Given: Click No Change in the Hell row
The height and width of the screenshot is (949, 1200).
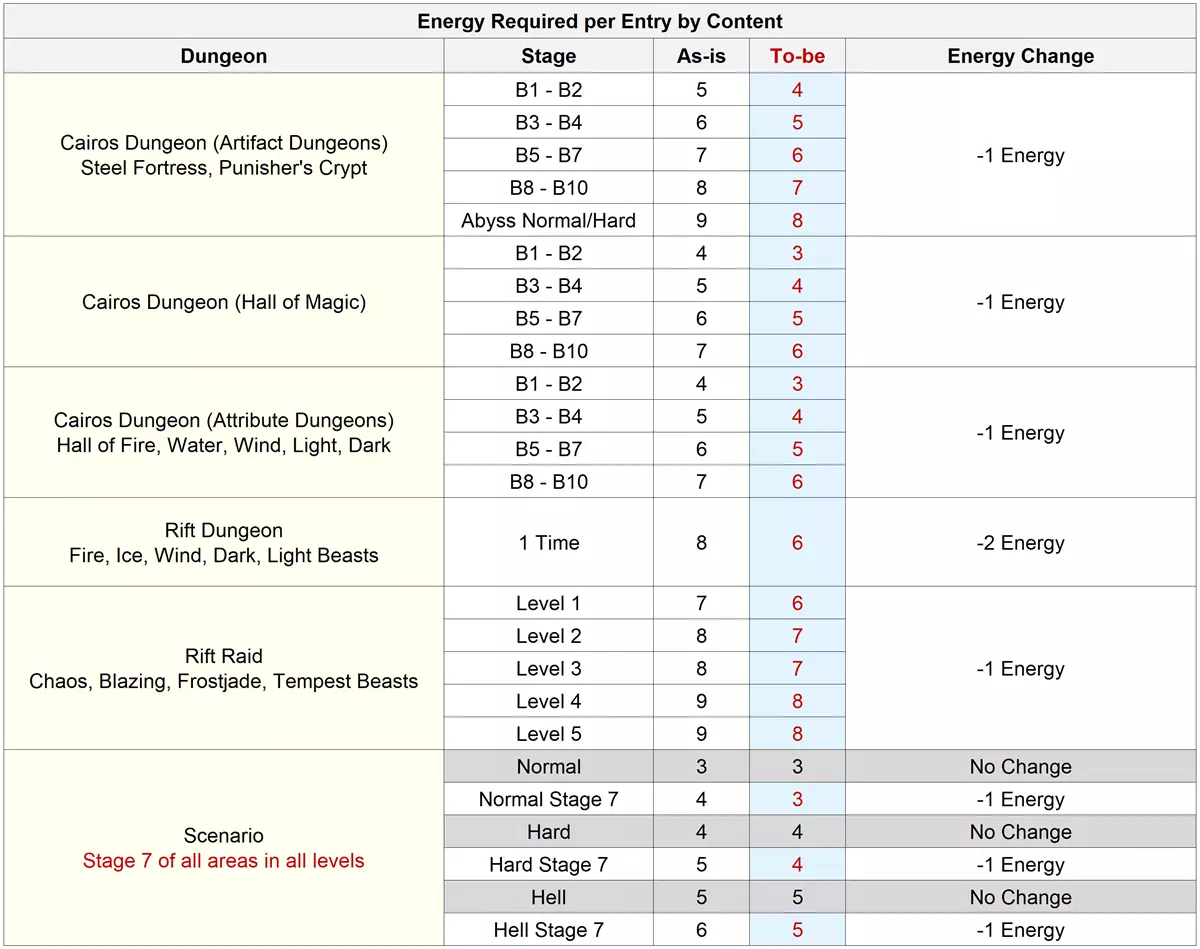Looking at the screenshot, I should click(1020, 897).
